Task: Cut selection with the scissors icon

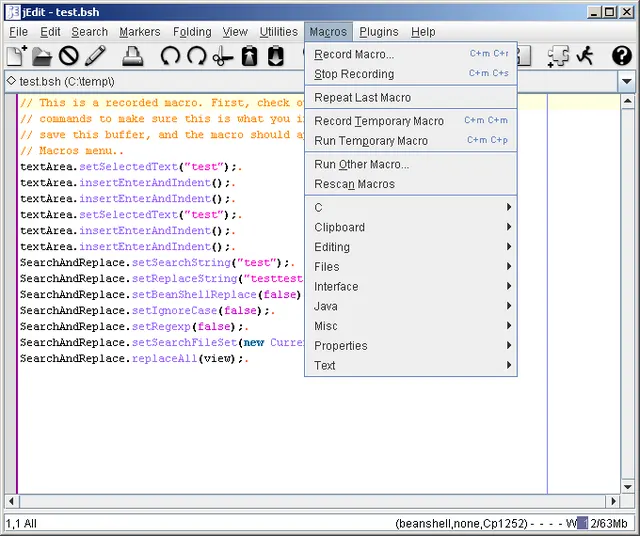Action: tap(223, 56)
